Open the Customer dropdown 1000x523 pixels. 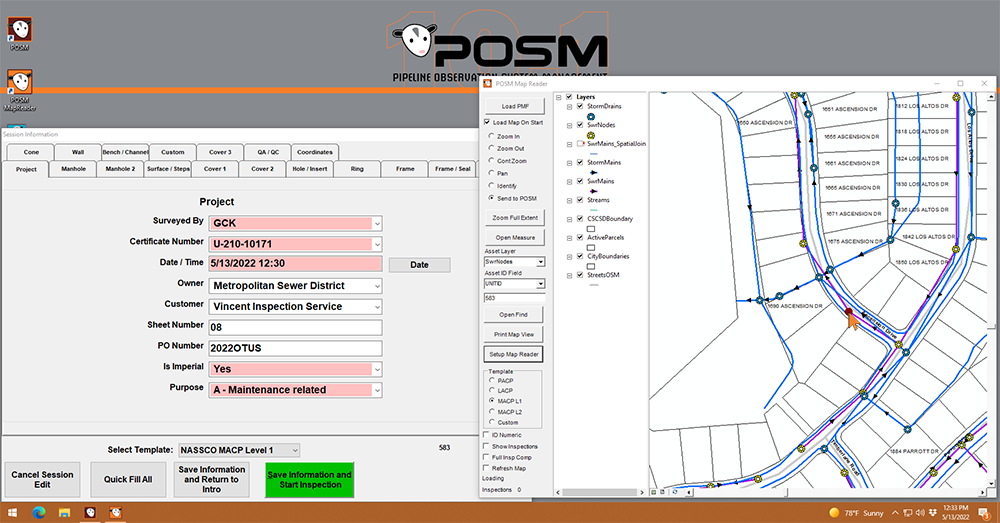click(377, 307)
